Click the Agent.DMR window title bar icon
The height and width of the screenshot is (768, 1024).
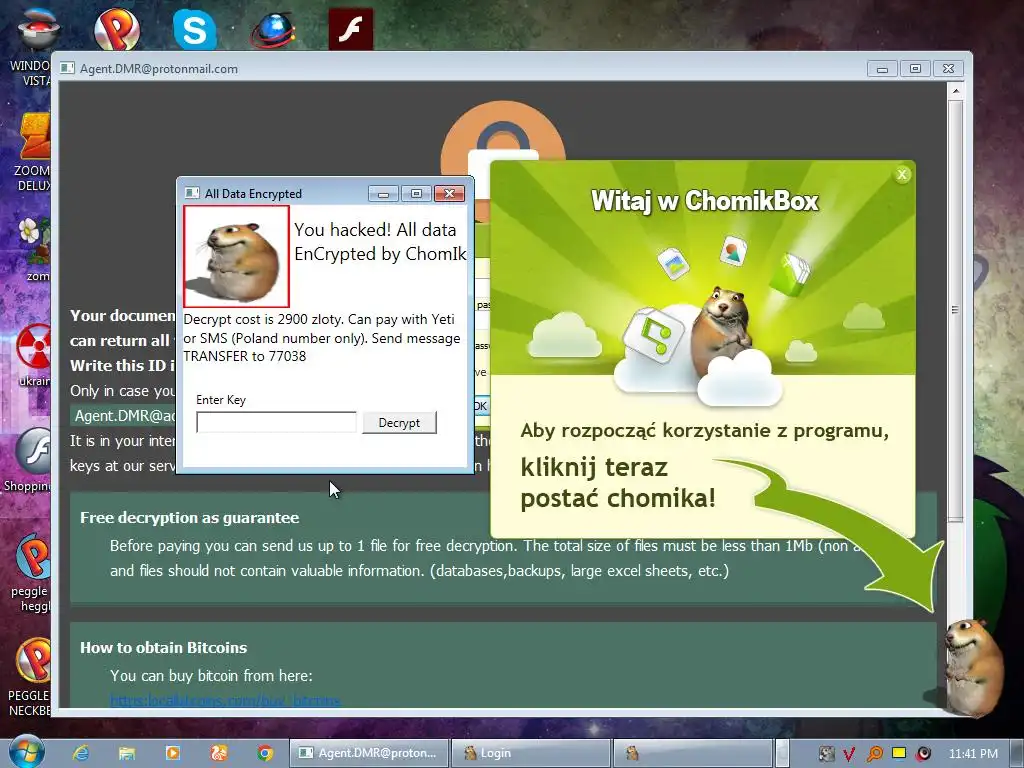pos(67,69)
